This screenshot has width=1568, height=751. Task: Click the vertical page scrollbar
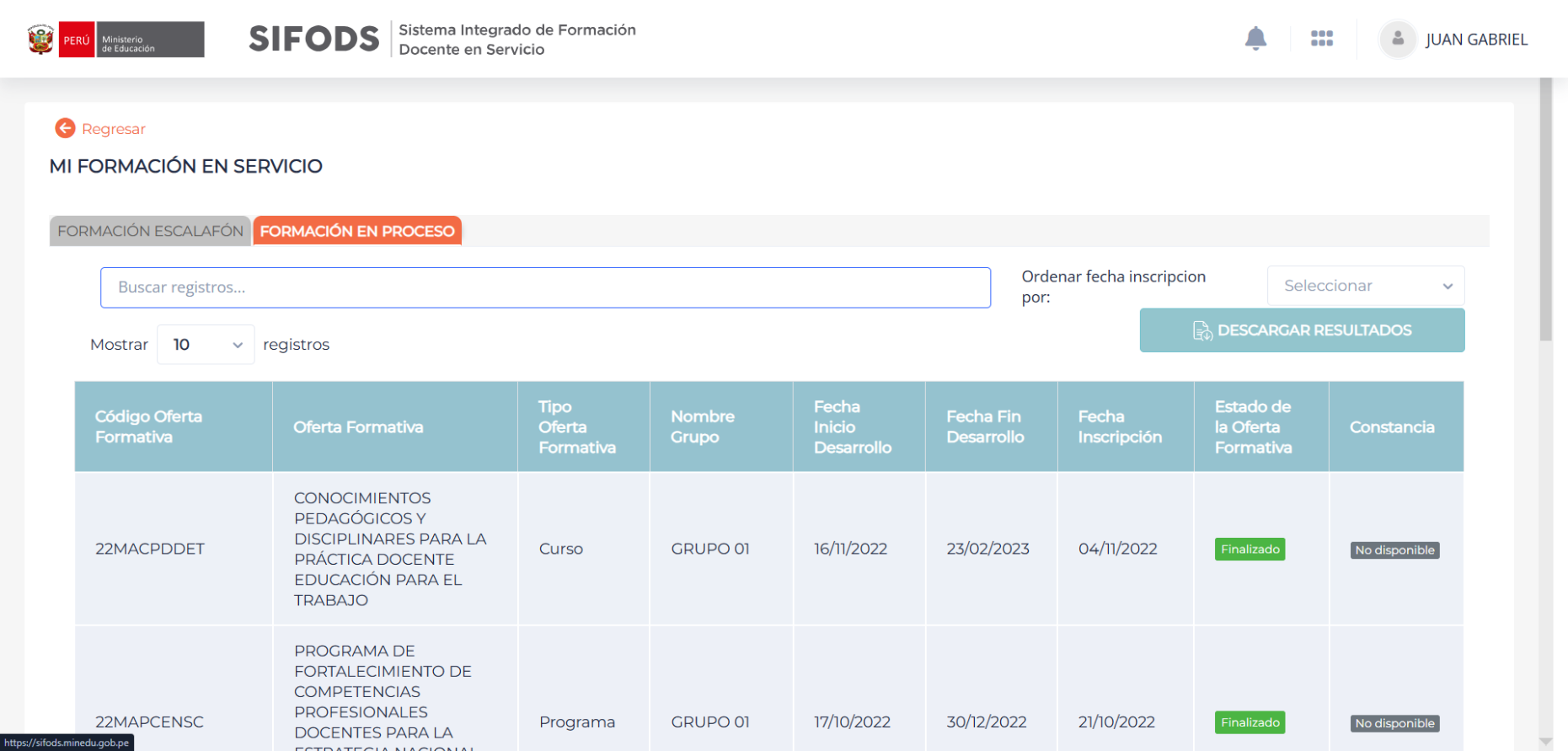pyautogui.click(x=1545, y=211)
